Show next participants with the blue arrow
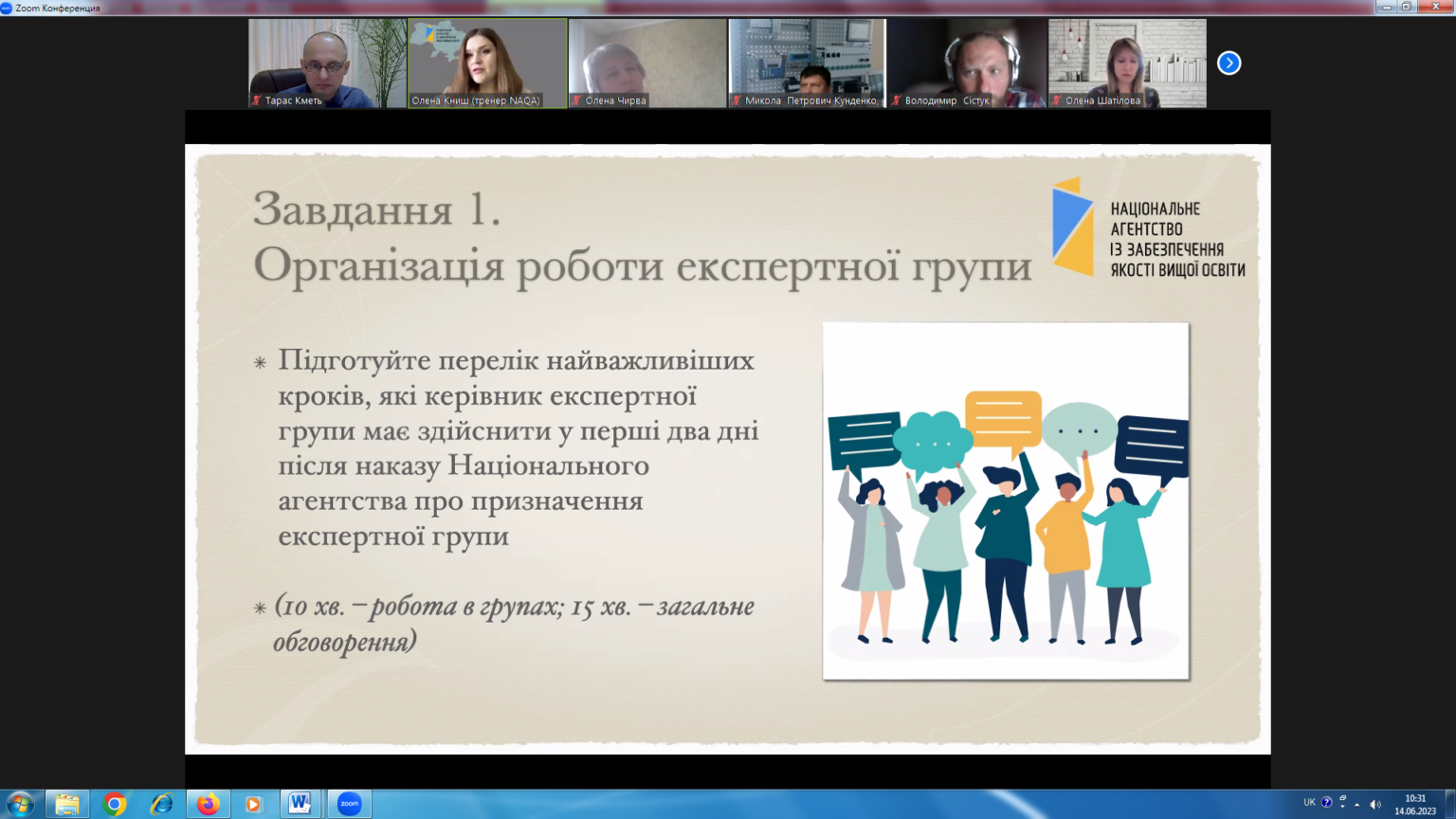 [x=1228, y=64]
